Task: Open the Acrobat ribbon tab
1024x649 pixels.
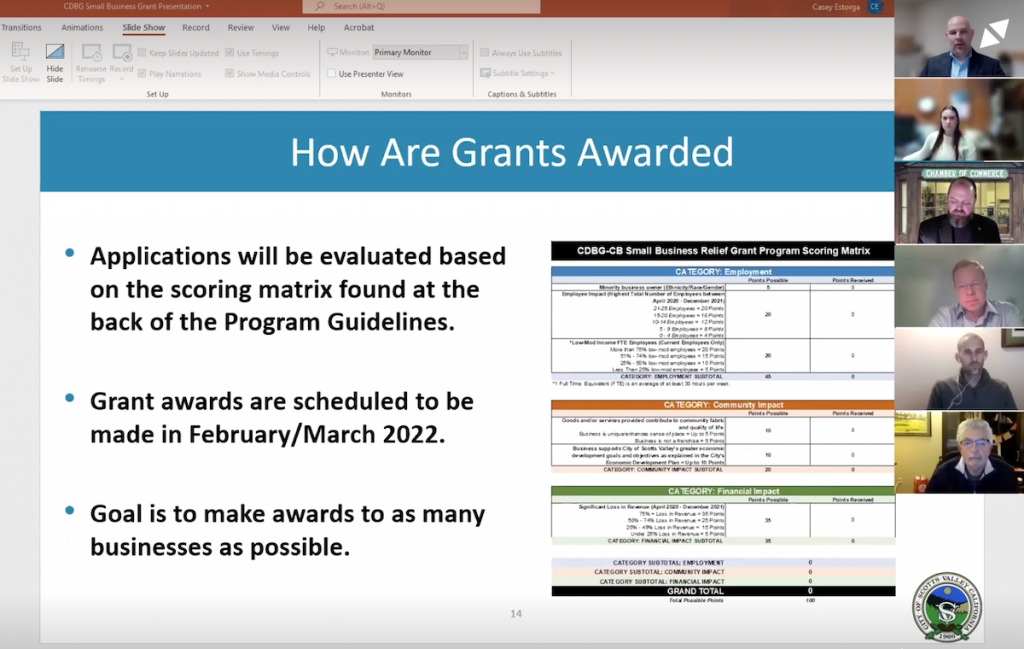Action: point(359,28)
